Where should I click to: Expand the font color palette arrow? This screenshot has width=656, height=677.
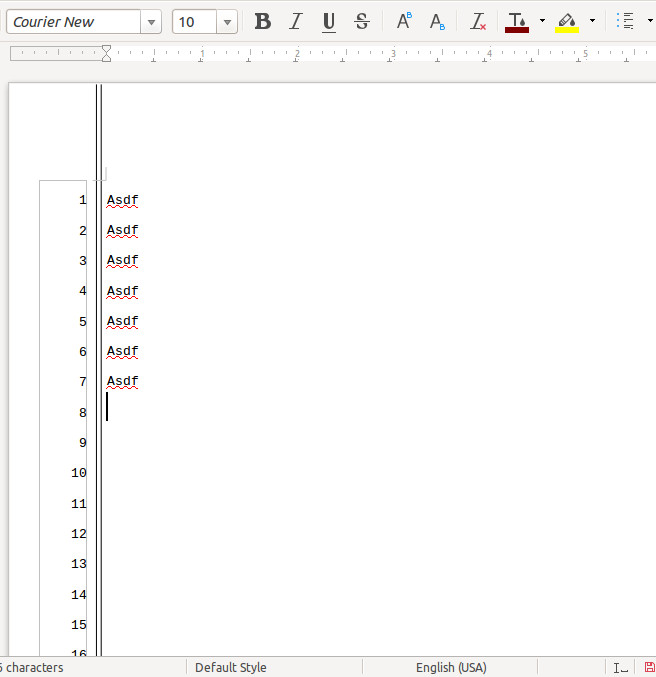coord(542,21)
